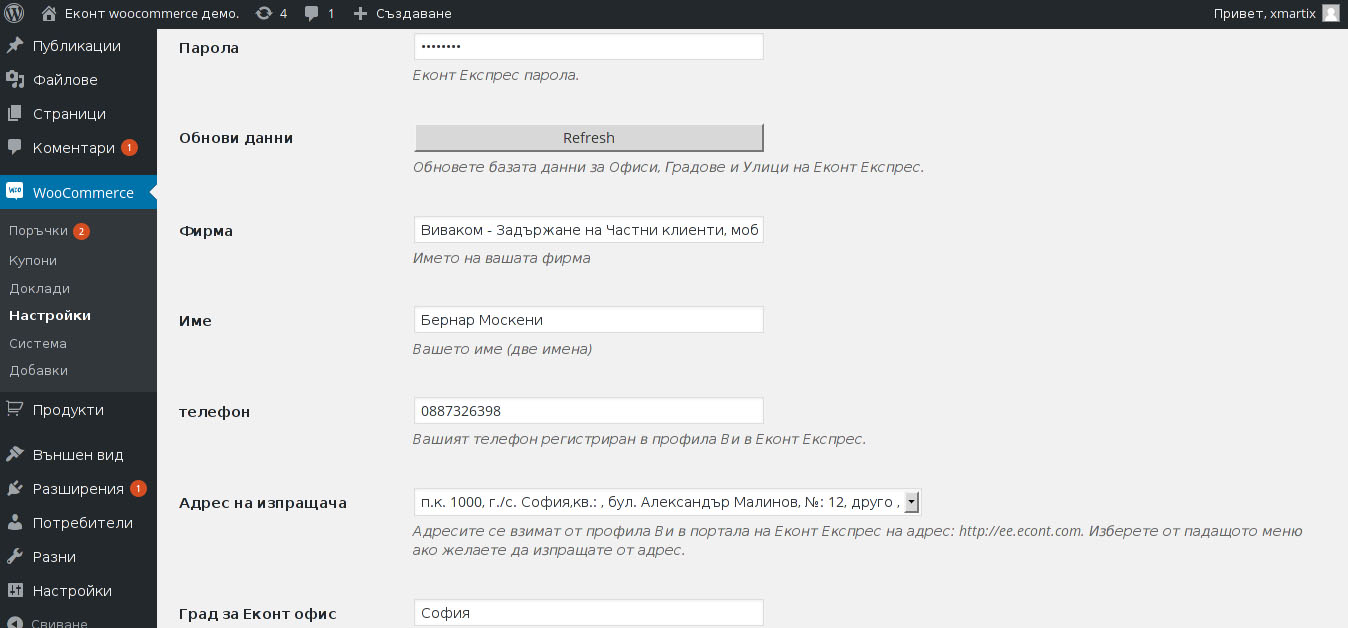The width and height of the screenshot is (1348, 628).
Task: Click the Коментари sidebar bubble icon
Action: coord(15,148)
